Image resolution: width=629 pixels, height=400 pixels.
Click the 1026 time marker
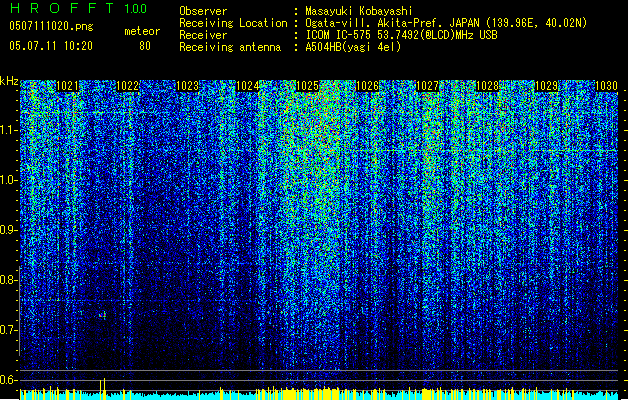tap(367, 86)
